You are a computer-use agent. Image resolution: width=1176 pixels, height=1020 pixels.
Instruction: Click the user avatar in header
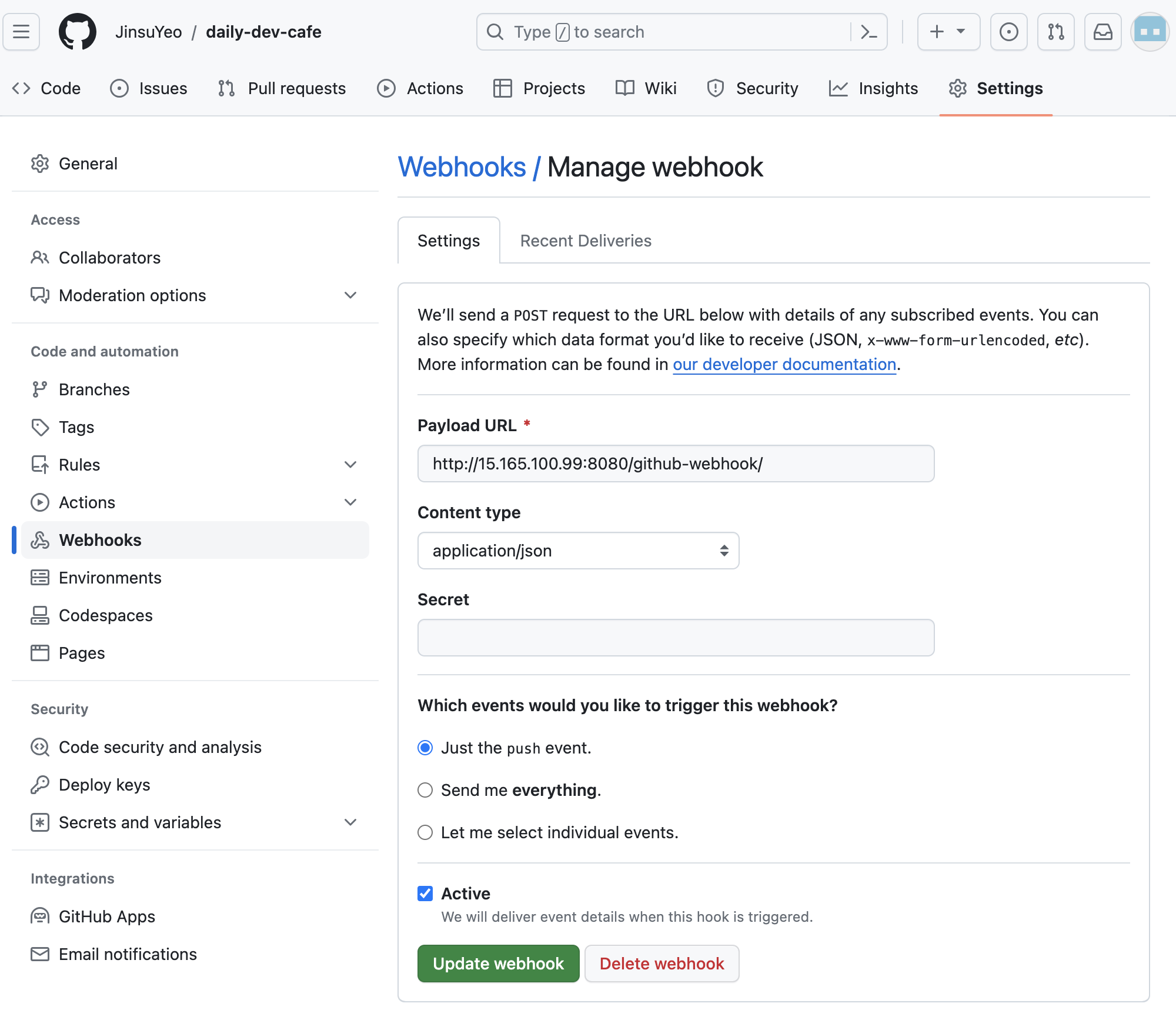click(1150, 32)
